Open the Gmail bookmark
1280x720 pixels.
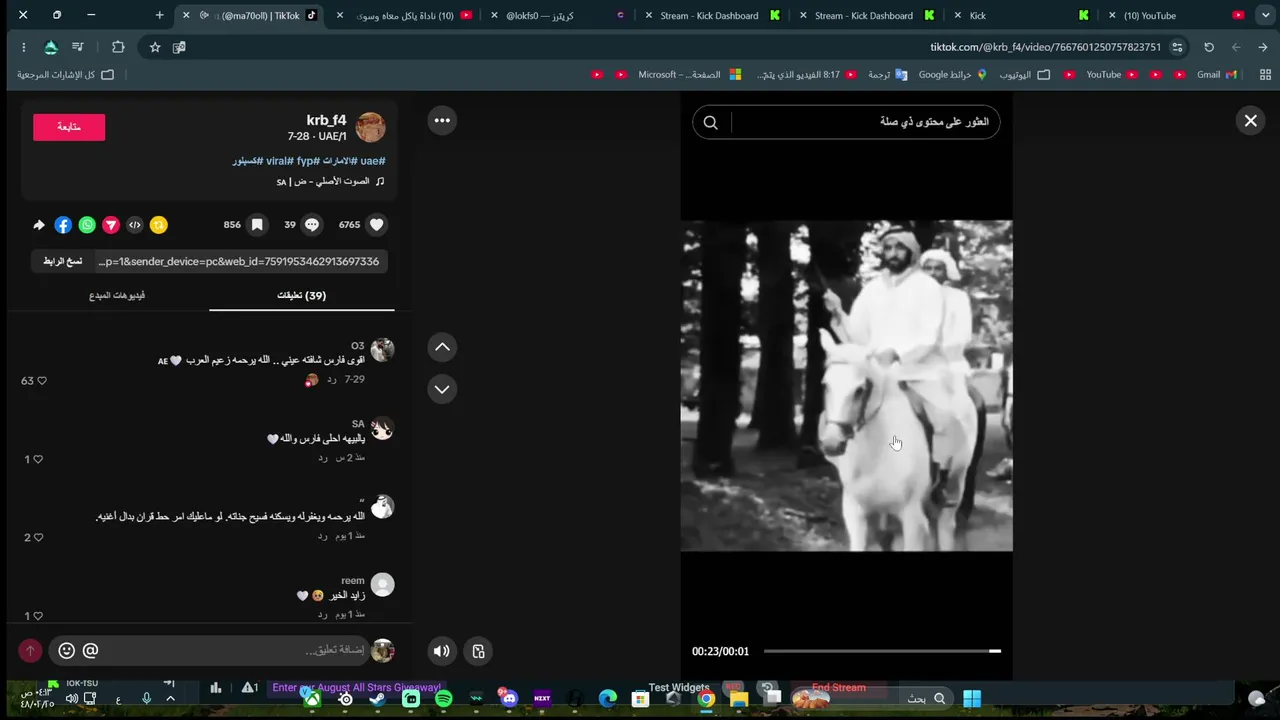pos(1216,75)
